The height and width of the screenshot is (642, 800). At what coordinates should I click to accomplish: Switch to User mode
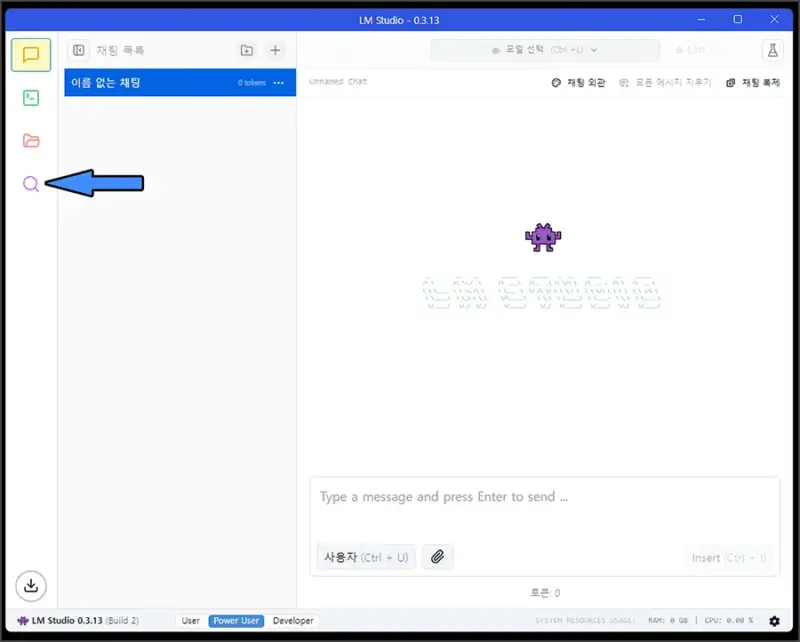[191, 621]
